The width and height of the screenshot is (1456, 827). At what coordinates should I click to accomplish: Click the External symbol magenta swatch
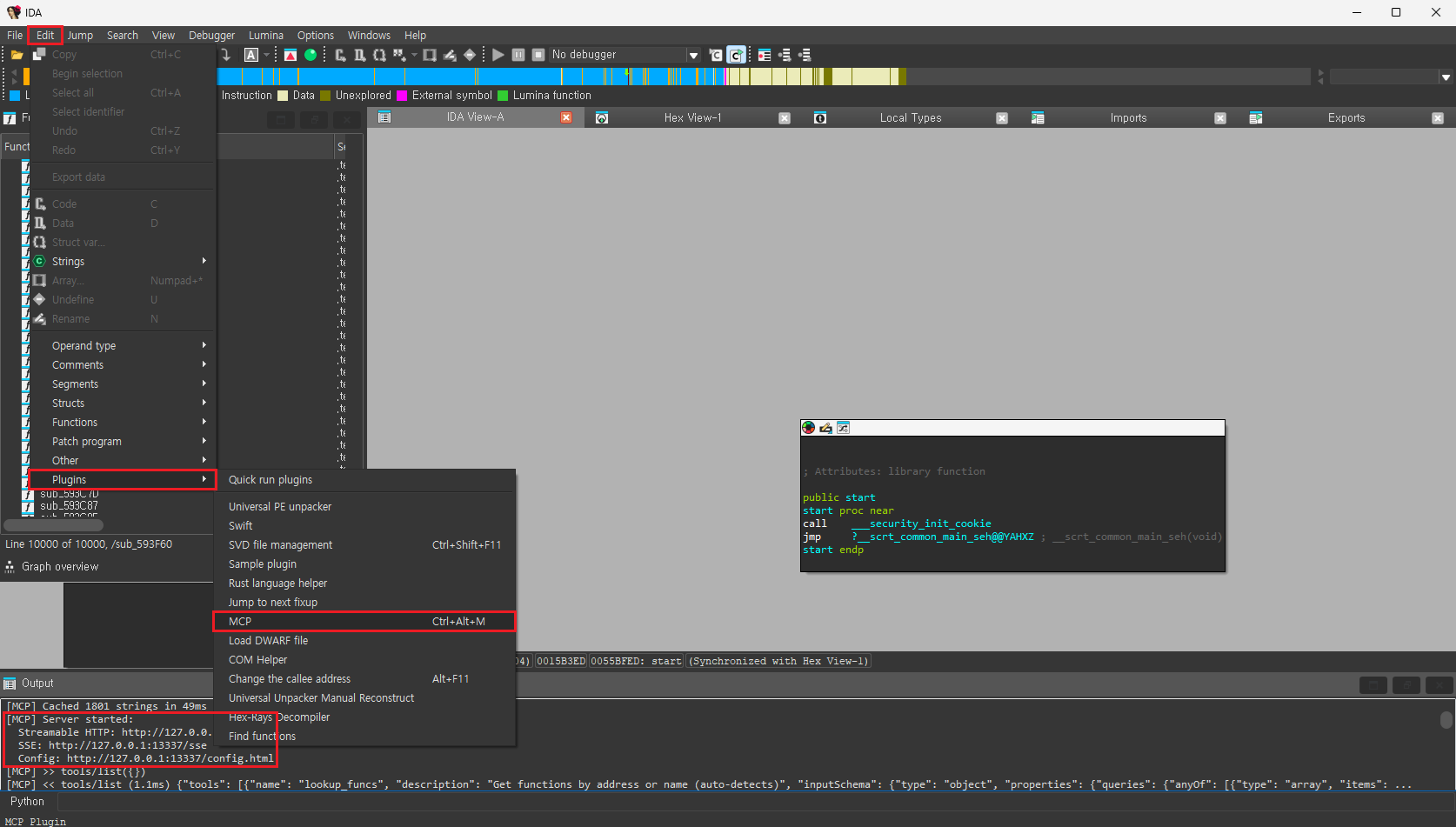point(402,96)
